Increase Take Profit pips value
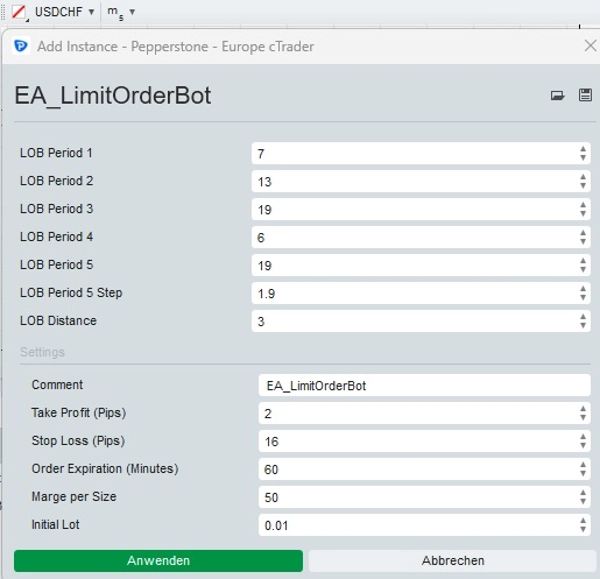 [583, 409]
